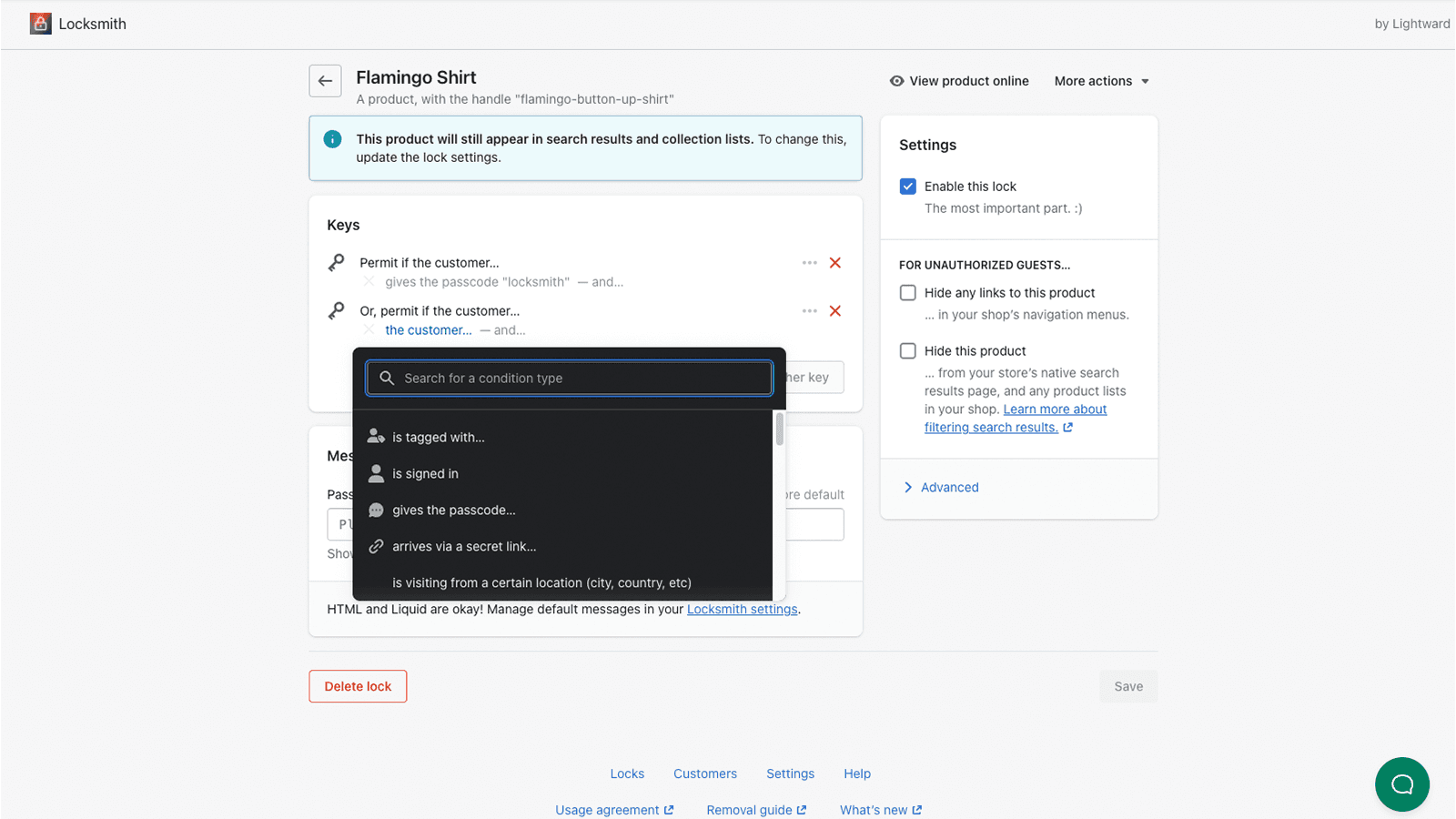Open the Locksmith settings link

click(x=742, y=609)
